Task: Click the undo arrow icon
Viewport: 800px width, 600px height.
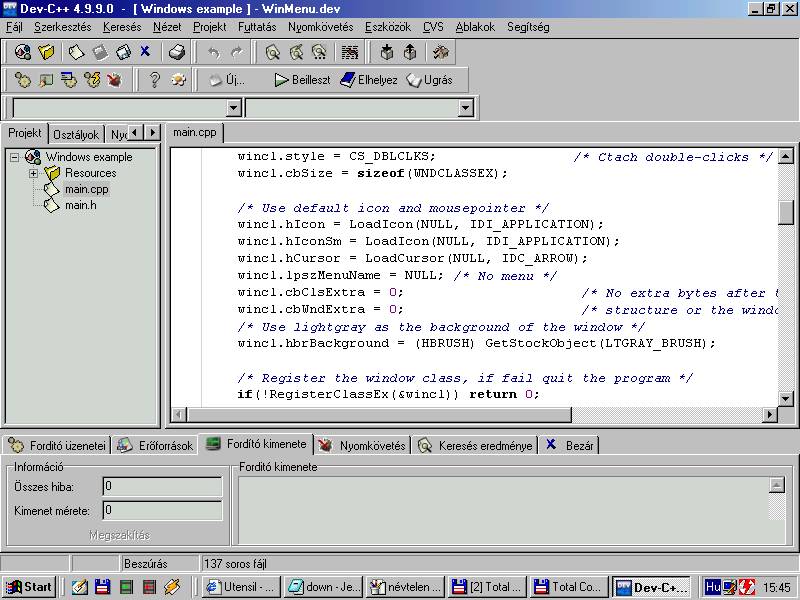Action: [213, 52]
